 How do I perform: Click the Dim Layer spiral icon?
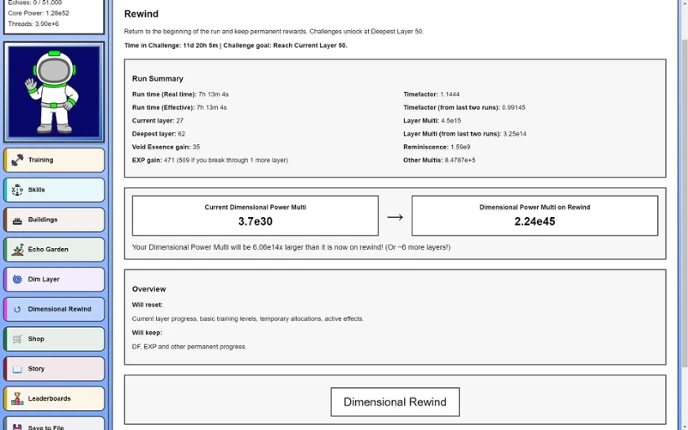(x=17, y=280)
